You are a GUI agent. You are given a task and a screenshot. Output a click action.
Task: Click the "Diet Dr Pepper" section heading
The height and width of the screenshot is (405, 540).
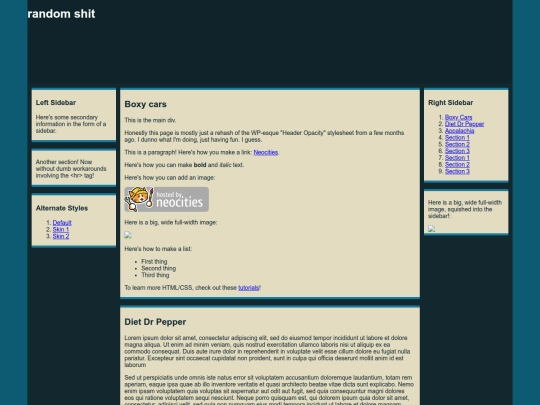coord(155,322)
